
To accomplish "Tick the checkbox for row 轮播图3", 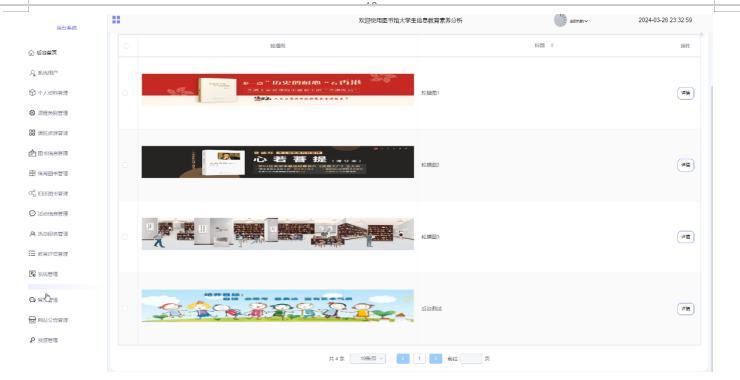I will click(x=125, y=237).
